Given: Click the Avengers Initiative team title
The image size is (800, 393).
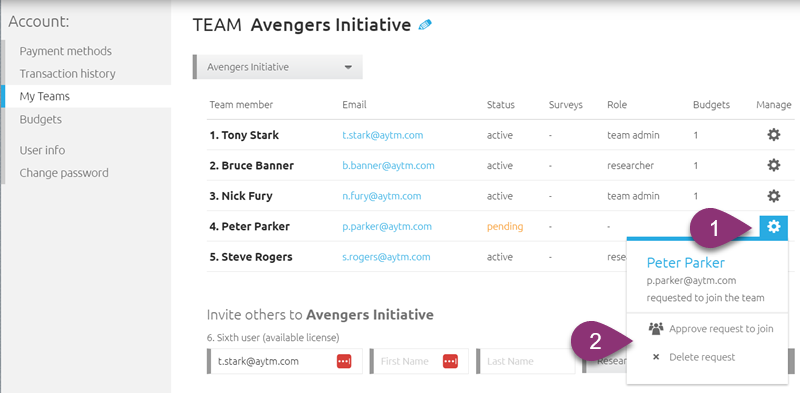Looking at the screenshot, I should 331,24.
